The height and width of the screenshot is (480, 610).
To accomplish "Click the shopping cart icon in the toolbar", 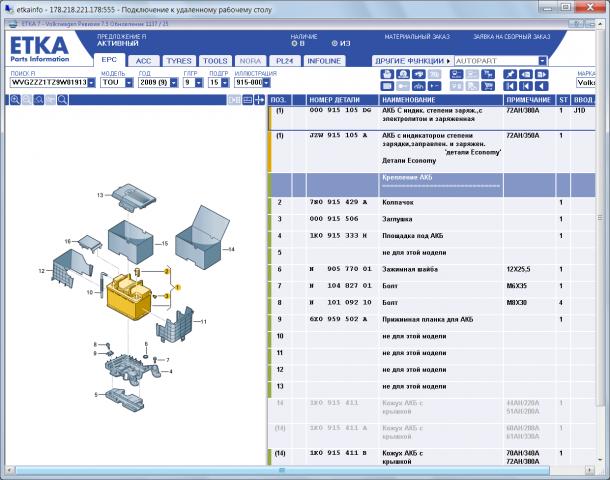I will [488, 86].
